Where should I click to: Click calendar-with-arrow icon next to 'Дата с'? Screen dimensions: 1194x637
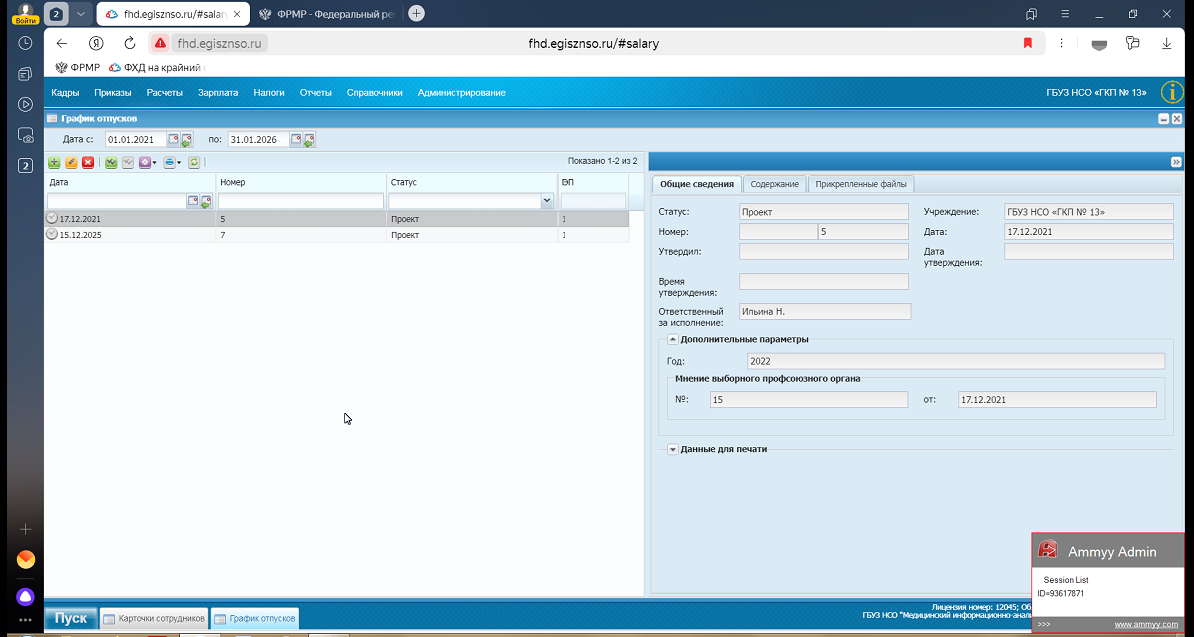tap(186, 139)
